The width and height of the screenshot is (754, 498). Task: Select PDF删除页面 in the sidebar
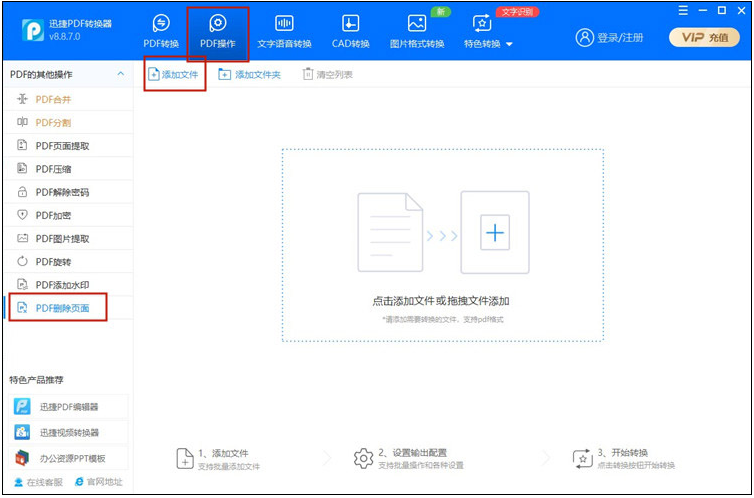pos(67,308)
